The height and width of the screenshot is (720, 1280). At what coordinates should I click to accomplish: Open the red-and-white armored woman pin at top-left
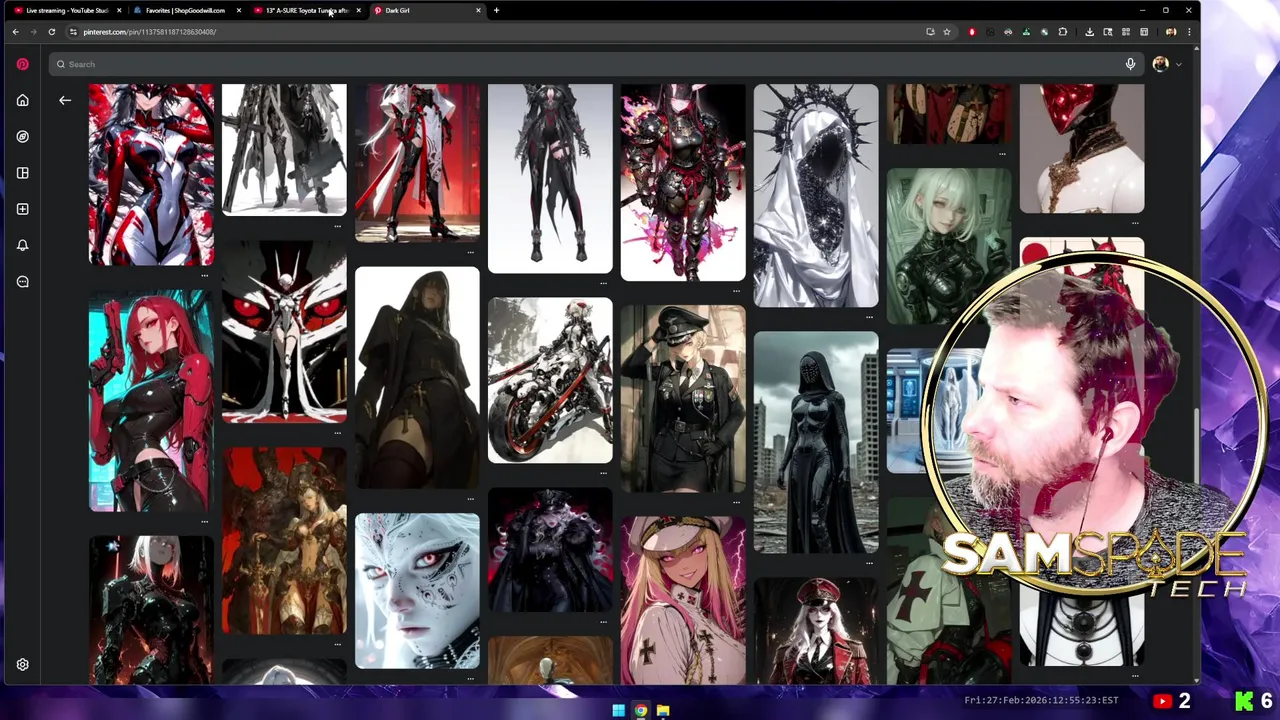tap(151, 174)
